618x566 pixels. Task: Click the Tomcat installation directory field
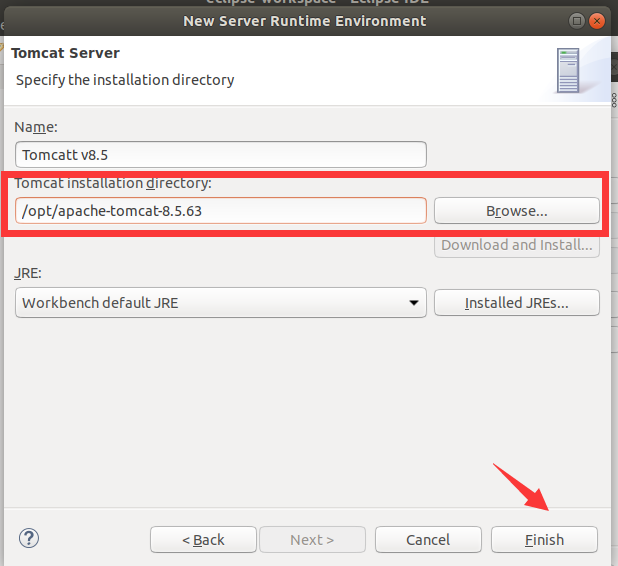click(221, 211)
